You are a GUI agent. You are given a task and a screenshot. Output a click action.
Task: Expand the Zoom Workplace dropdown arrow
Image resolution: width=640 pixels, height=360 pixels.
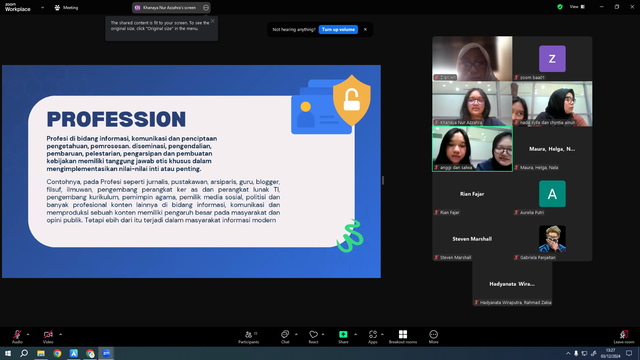point(42,7)
